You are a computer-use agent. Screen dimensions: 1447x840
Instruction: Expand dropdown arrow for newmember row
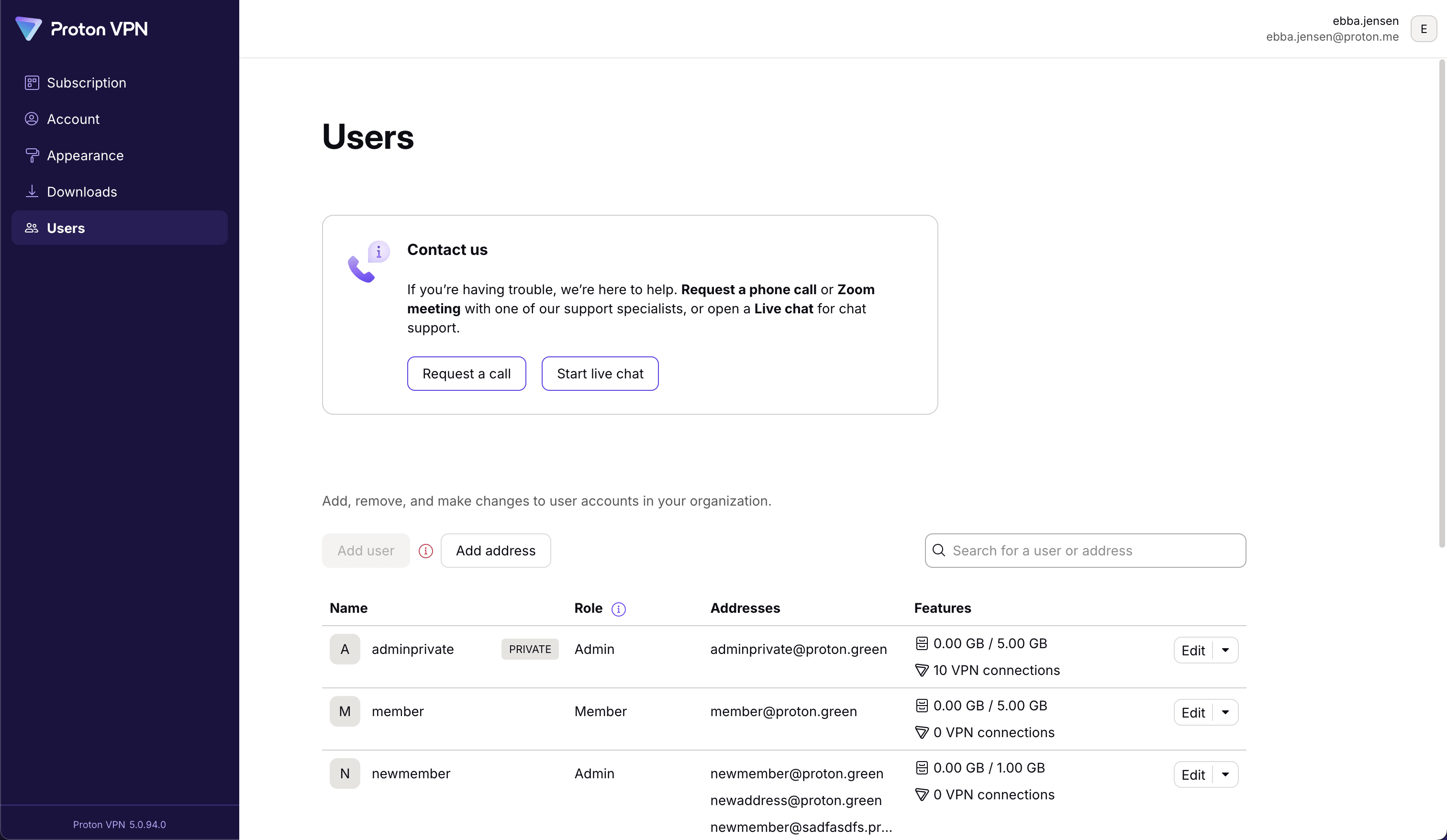pyautogui.click(x=1225, y=774)
